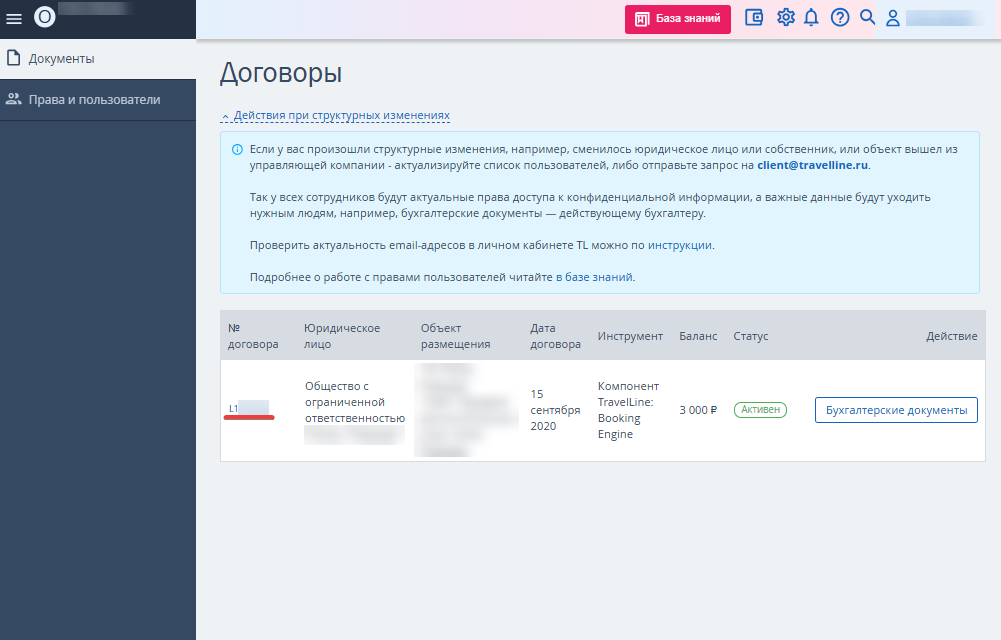Click the № договора column header
Image resolution: width=1001 pixels, height=640 pixels.
click(x=253, y=336)
